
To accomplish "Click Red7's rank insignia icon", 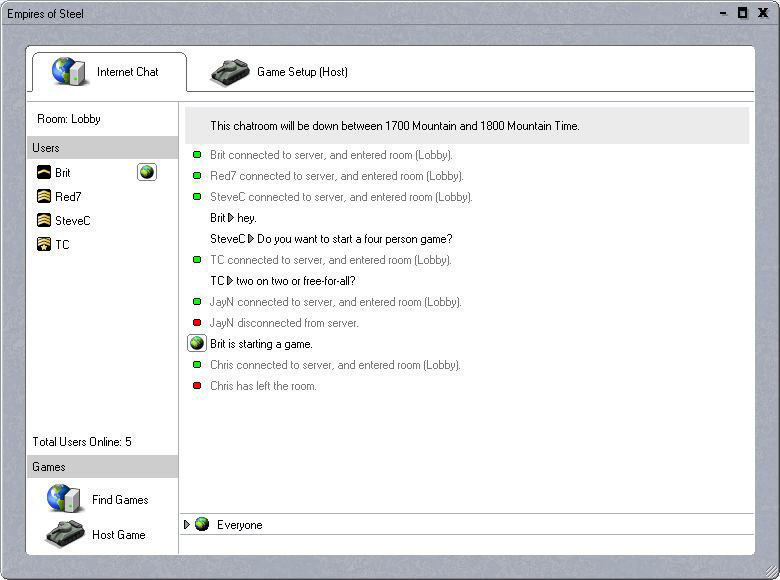I will [44, 196].
